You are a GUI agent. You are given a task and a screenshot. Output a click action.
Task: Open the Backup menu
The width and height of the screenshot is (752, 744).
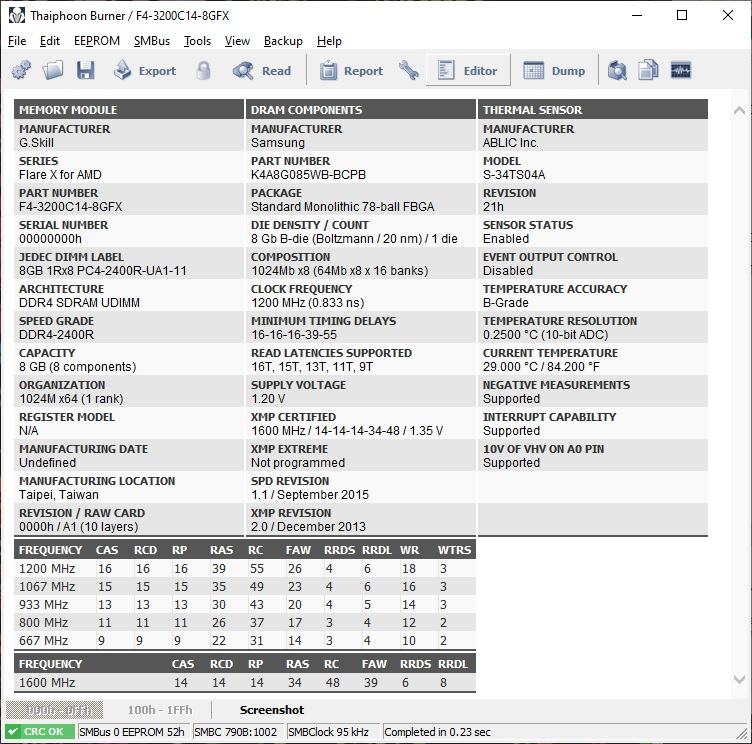(x=283, y=41)
